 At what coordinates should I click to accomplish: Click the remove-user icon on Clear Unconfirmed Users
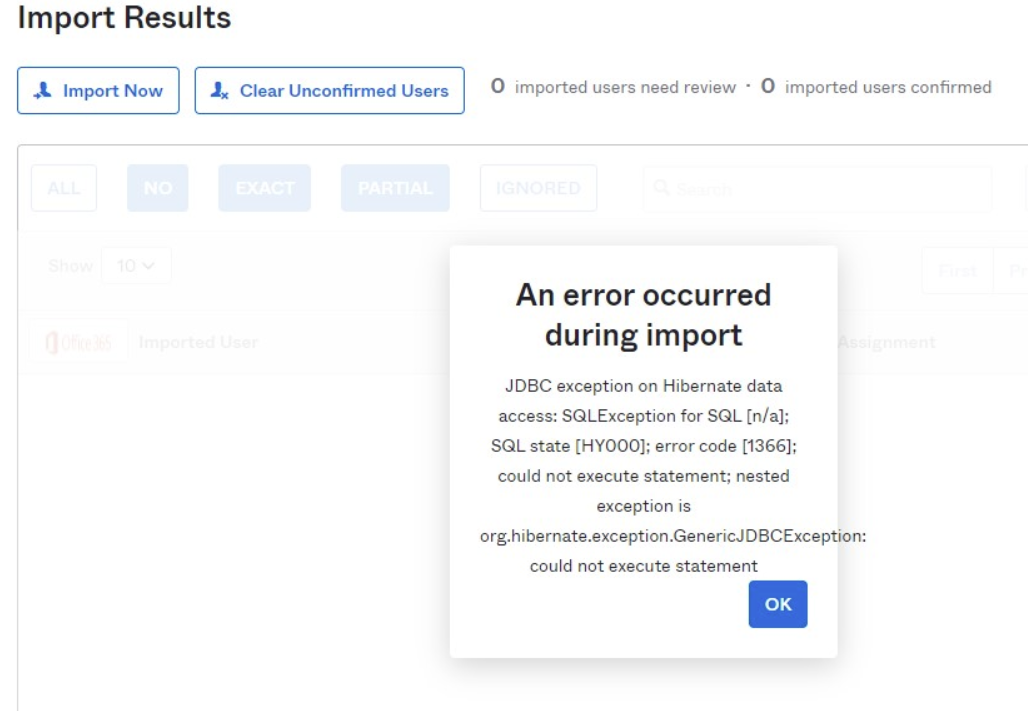pos(220,91)
